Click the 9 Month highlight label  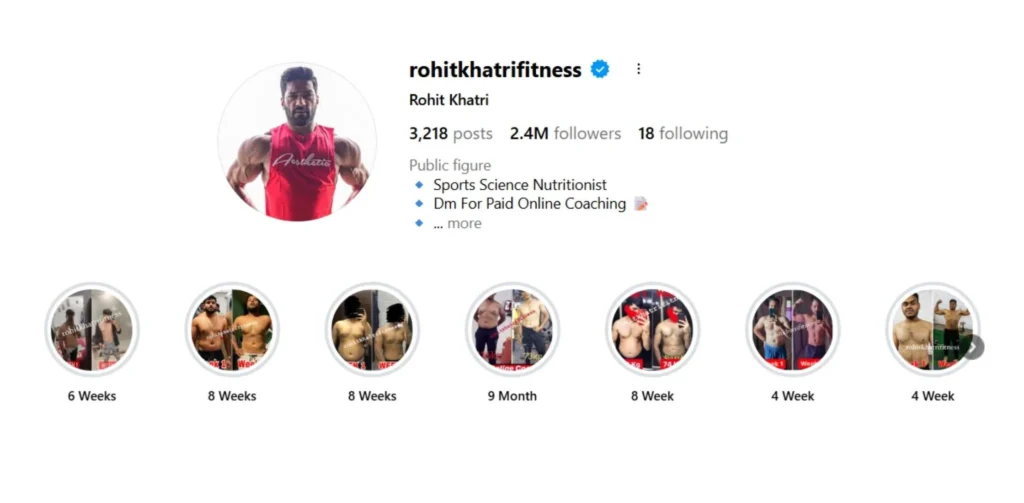tap(513, 396)
